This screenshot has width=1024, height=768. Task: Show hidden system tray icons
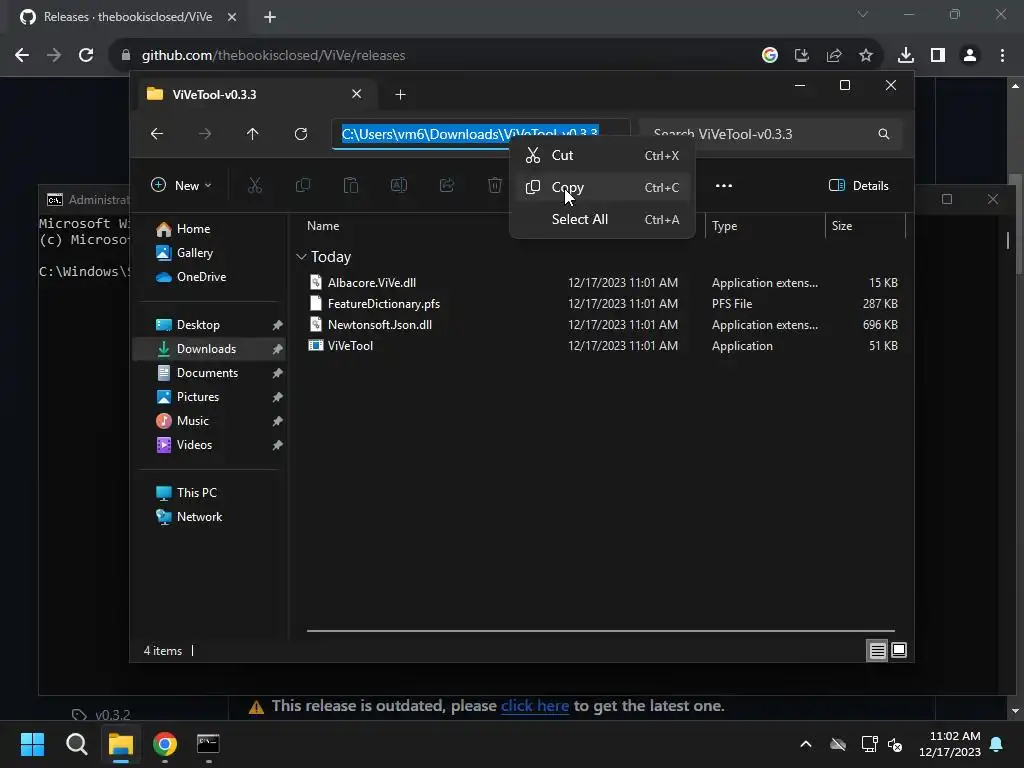pyautogui.click(x=806, y=744)
